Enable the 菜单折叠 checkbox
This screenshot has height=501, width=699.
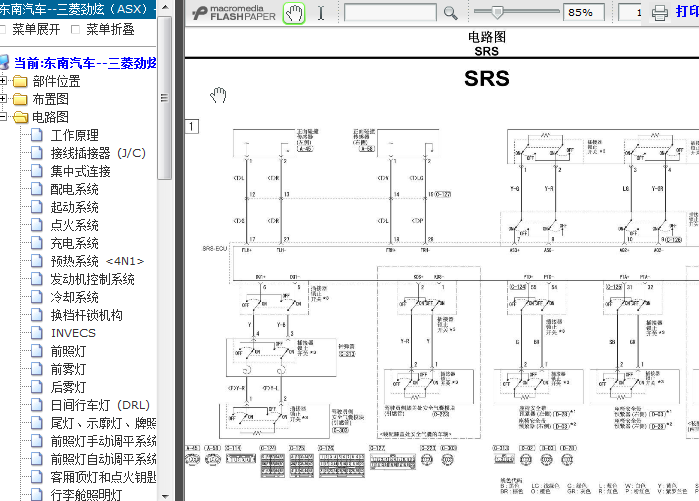75,29
